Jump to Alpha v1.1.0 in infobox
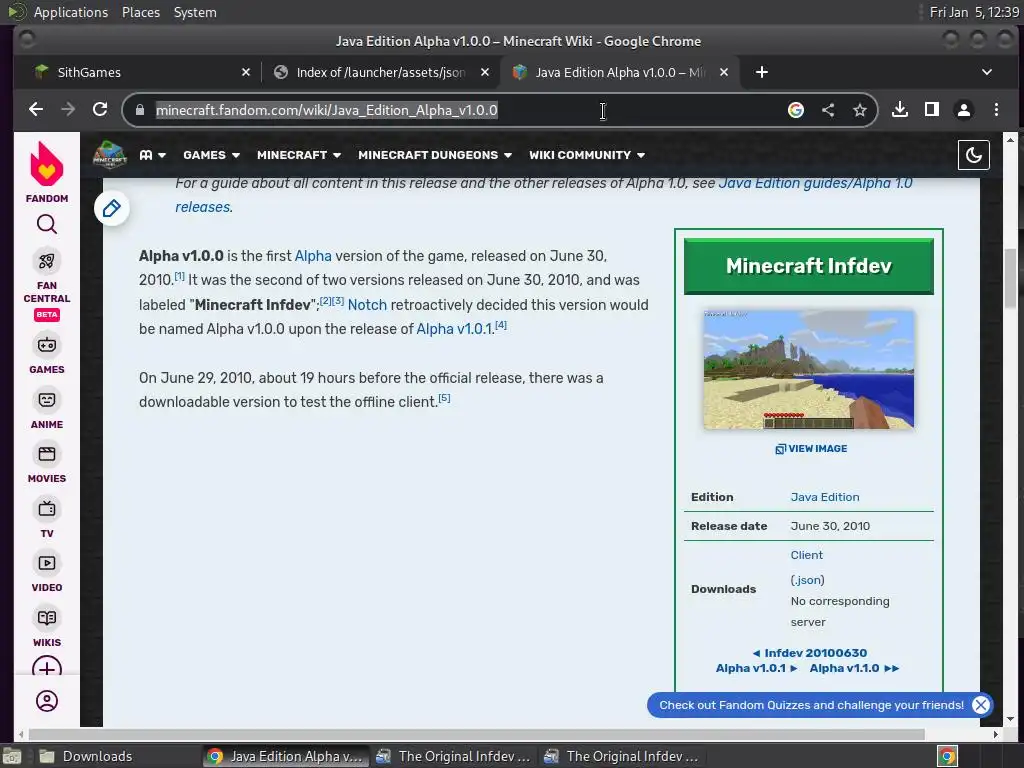 pos(854,668)
